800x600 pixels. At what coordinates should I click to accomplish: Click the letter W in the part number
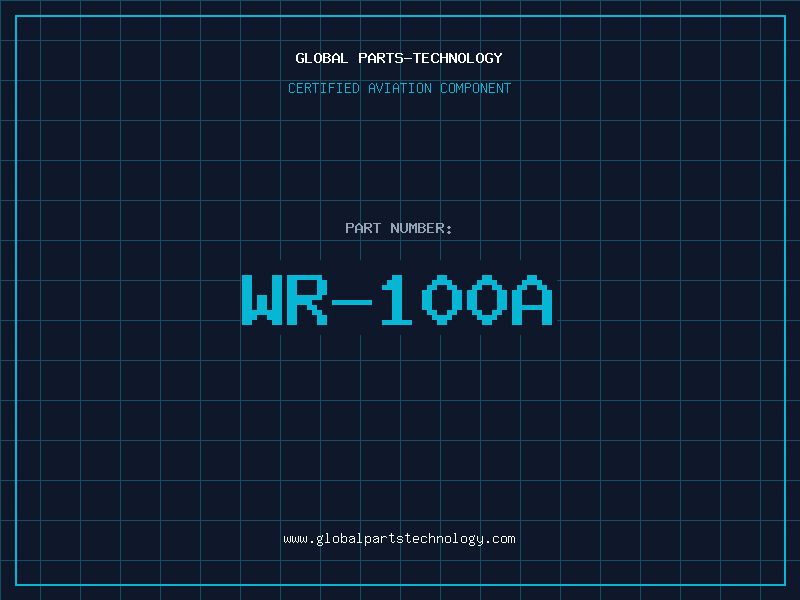coord(263,300)
